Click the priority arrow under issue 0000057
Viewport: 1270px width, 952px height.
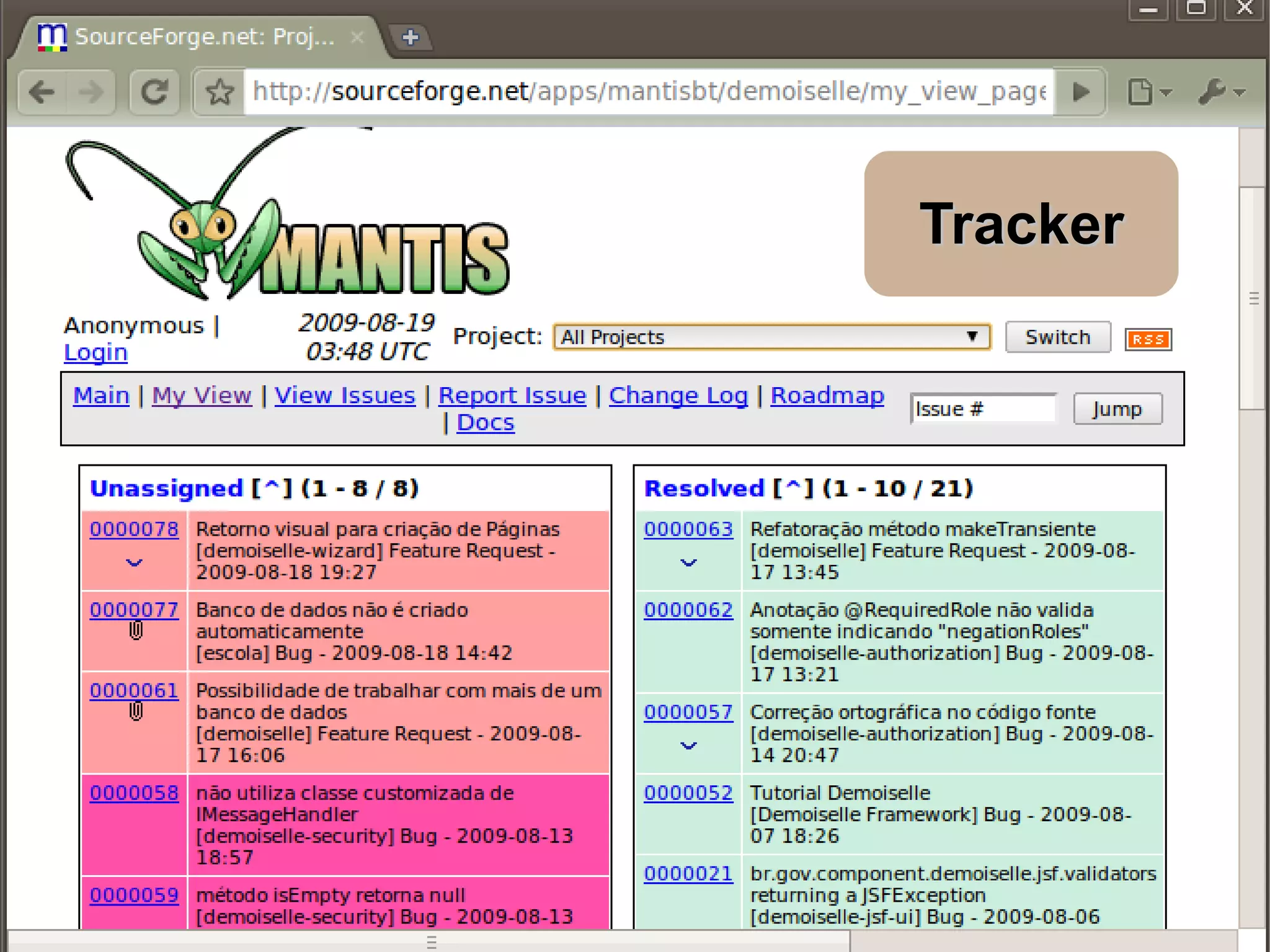(x=688, y=745)
